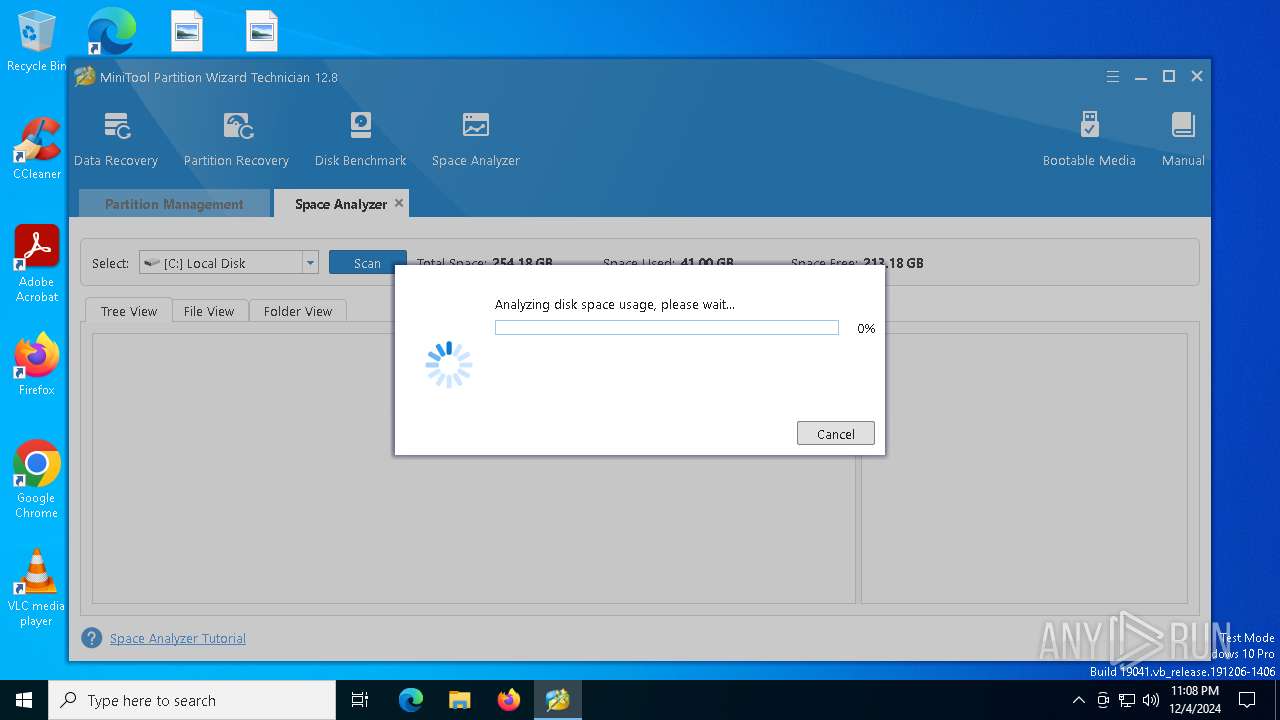The width and height of the screenshot is (1280, 720).
Task: Click the analysis progress bar
Action: [x=667, y=328]
